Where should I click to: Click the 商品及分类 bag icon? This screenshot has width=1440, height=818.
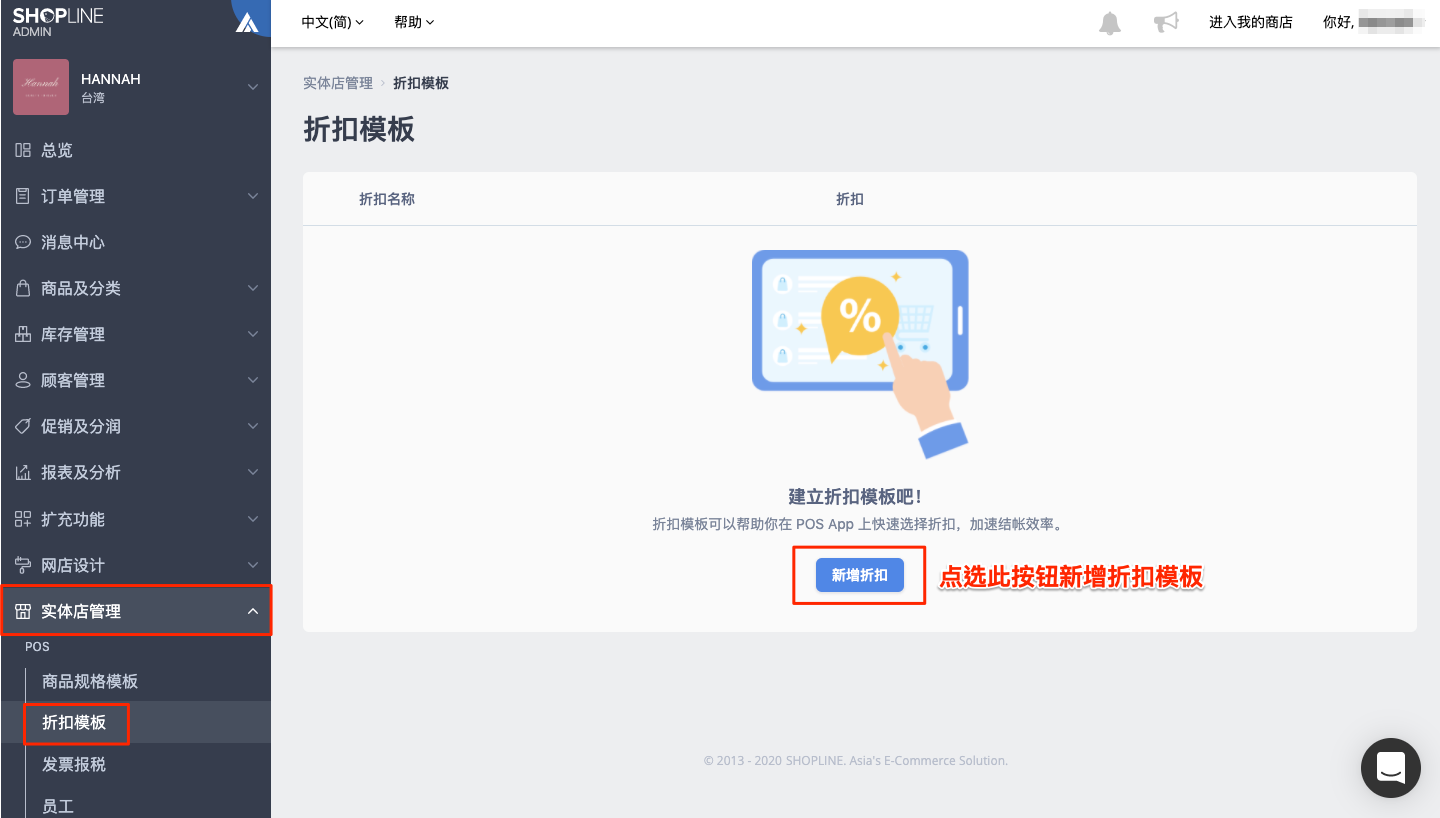tap(23, 288)
